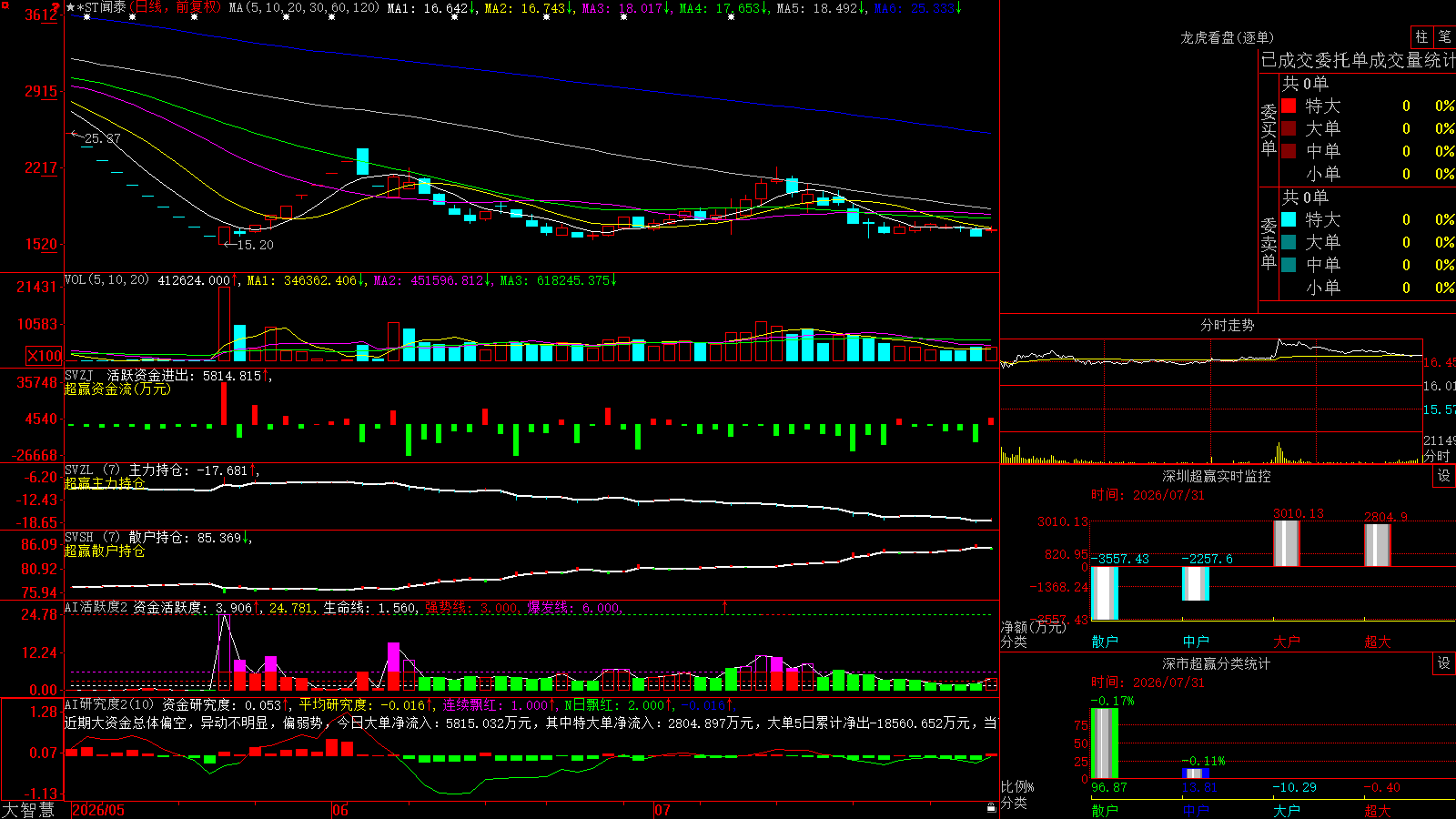Click the 委买单 side label

tap(1269, 130)
